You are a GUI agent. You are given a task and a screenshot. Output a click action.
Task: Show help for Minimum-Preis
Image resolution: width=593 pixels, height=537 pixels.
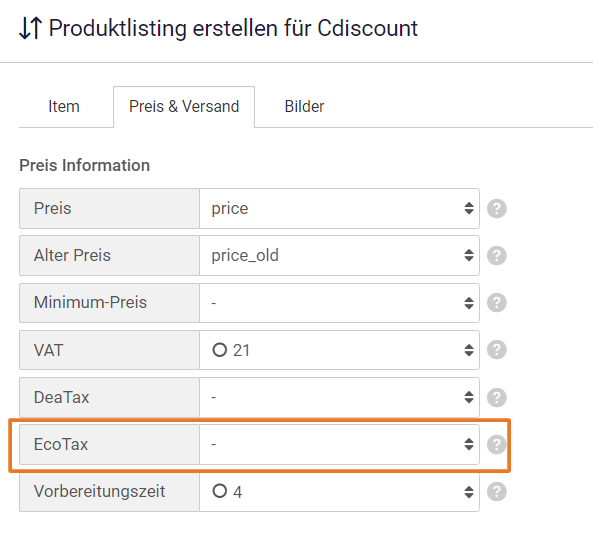[497, 303]
